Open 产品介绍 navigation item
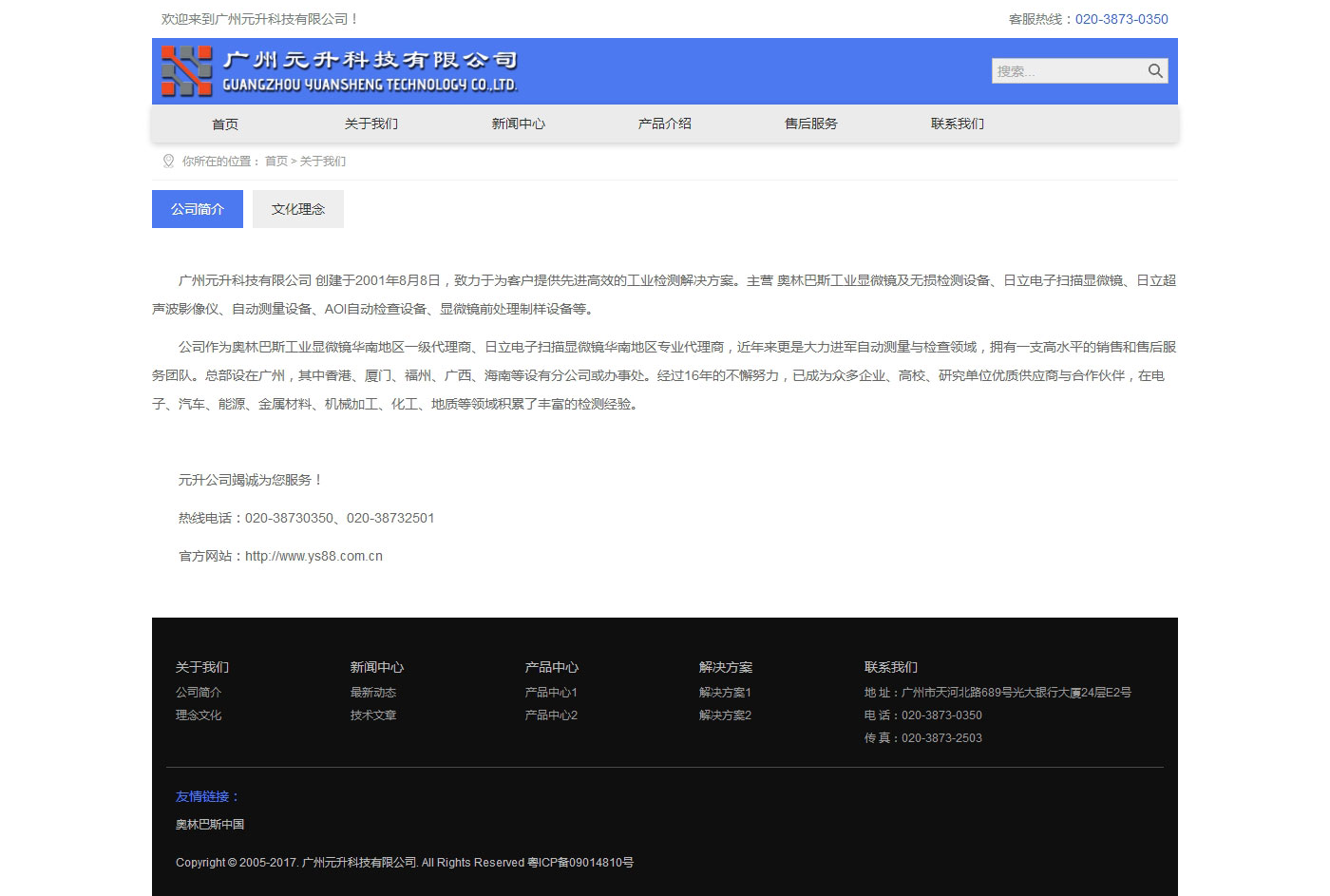This screenshot has height=896, width=1330. click(664, 124)
